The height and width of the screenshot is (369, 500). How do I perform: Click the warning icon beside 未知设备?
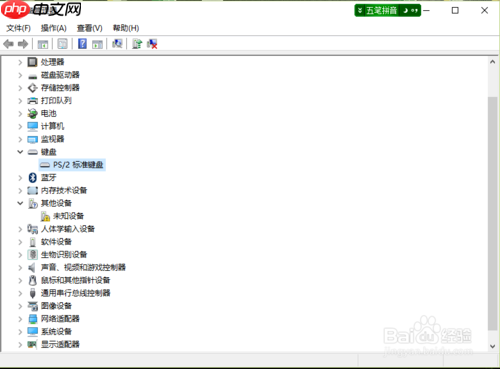coord(45,216)
